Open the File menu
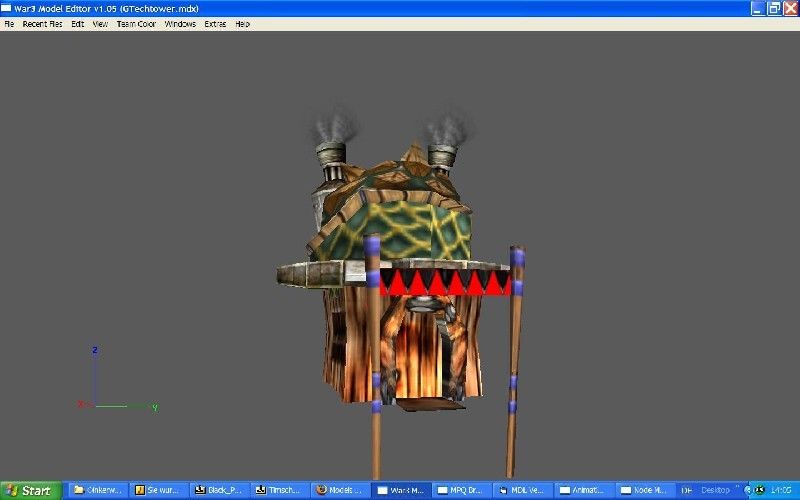 pos(9,24)
